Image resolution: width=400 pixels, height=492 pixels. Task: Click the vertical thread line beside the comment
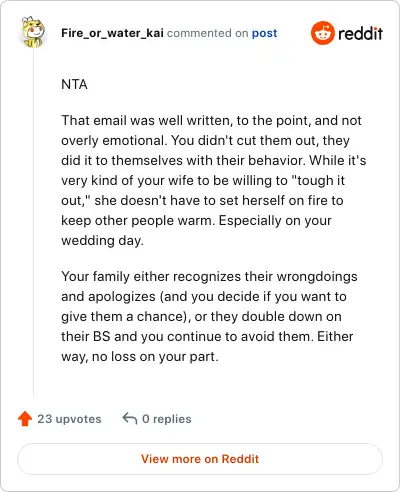pyautogui.click(x=33, y=222)
